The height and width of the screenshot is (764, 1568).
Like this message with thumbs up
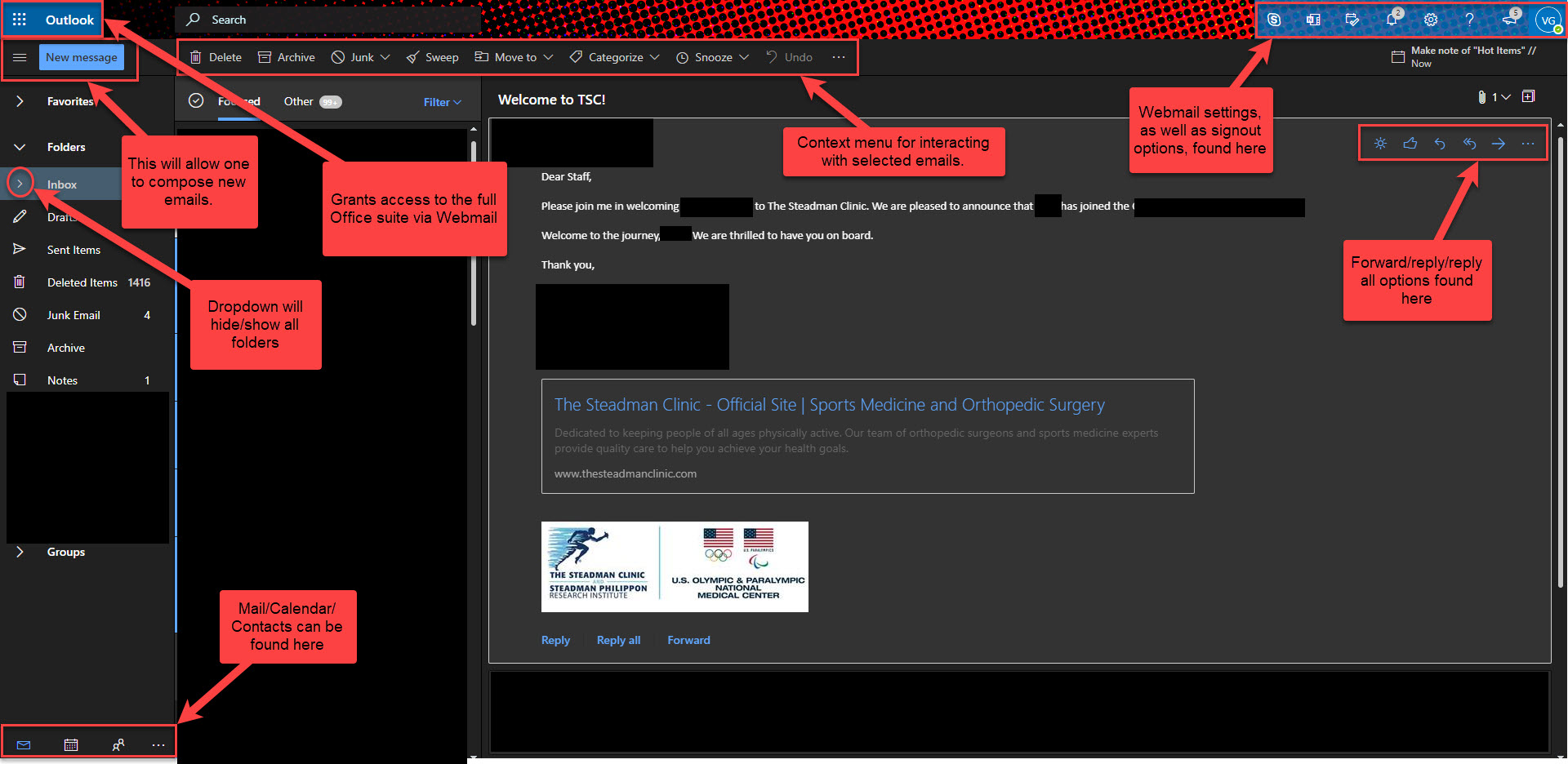click(x=1410, y=144)
